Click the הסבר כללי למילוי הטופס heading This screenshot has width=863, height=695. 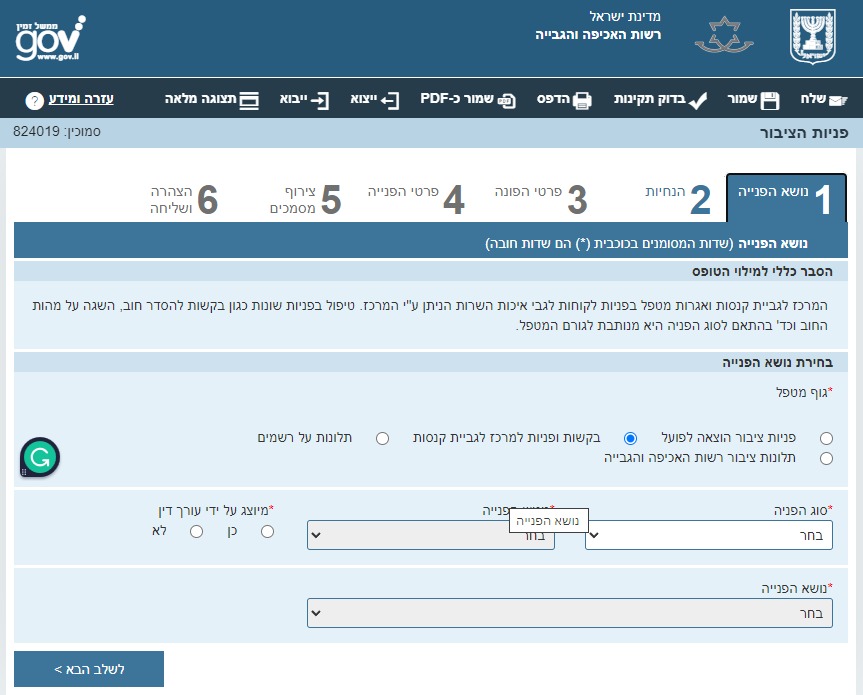[x=762, y=271]
